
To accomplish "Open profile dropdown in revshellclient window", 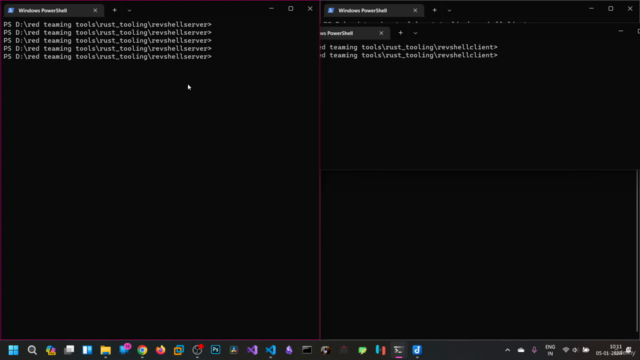I will (x=415, y=33).
